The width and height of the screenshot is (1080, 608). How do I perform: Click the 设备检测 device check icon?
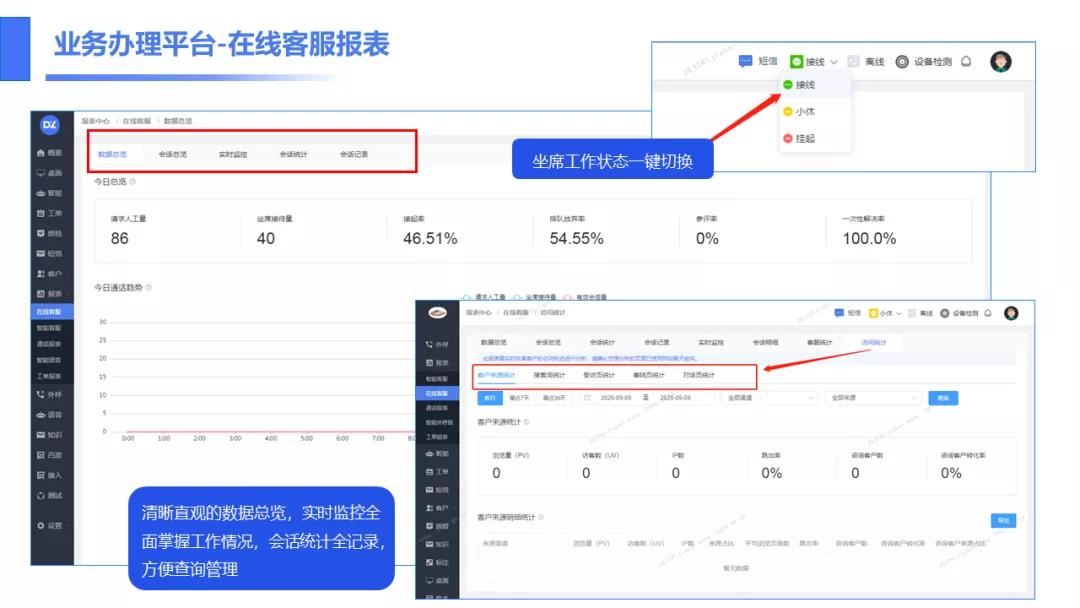tap(902, 62)
